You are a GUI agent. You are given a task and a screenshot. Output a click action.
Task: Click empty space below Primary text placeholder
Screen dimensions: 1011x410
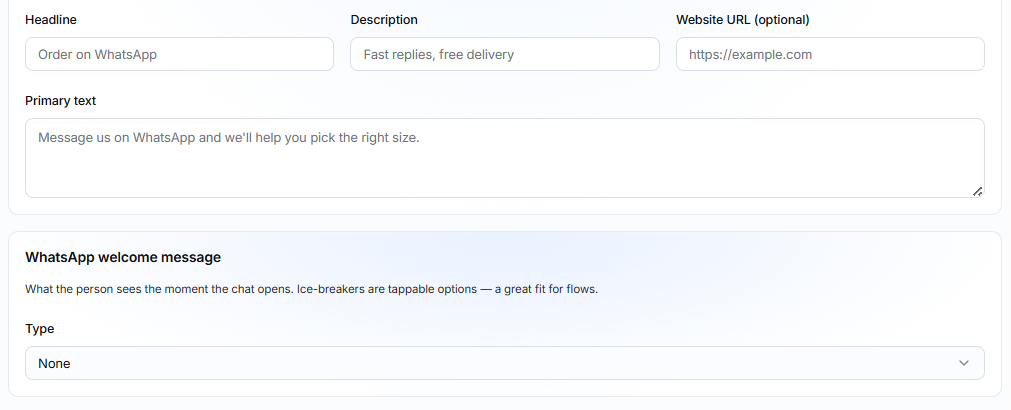point(505,173)
